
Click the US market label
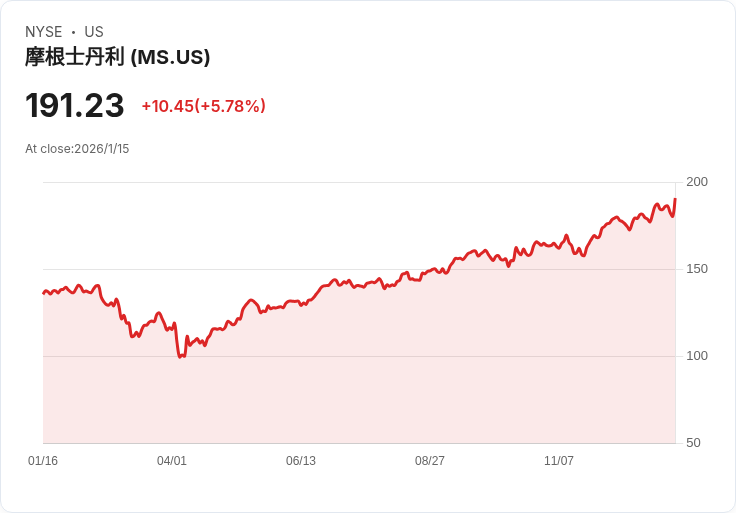coord(94,32)
